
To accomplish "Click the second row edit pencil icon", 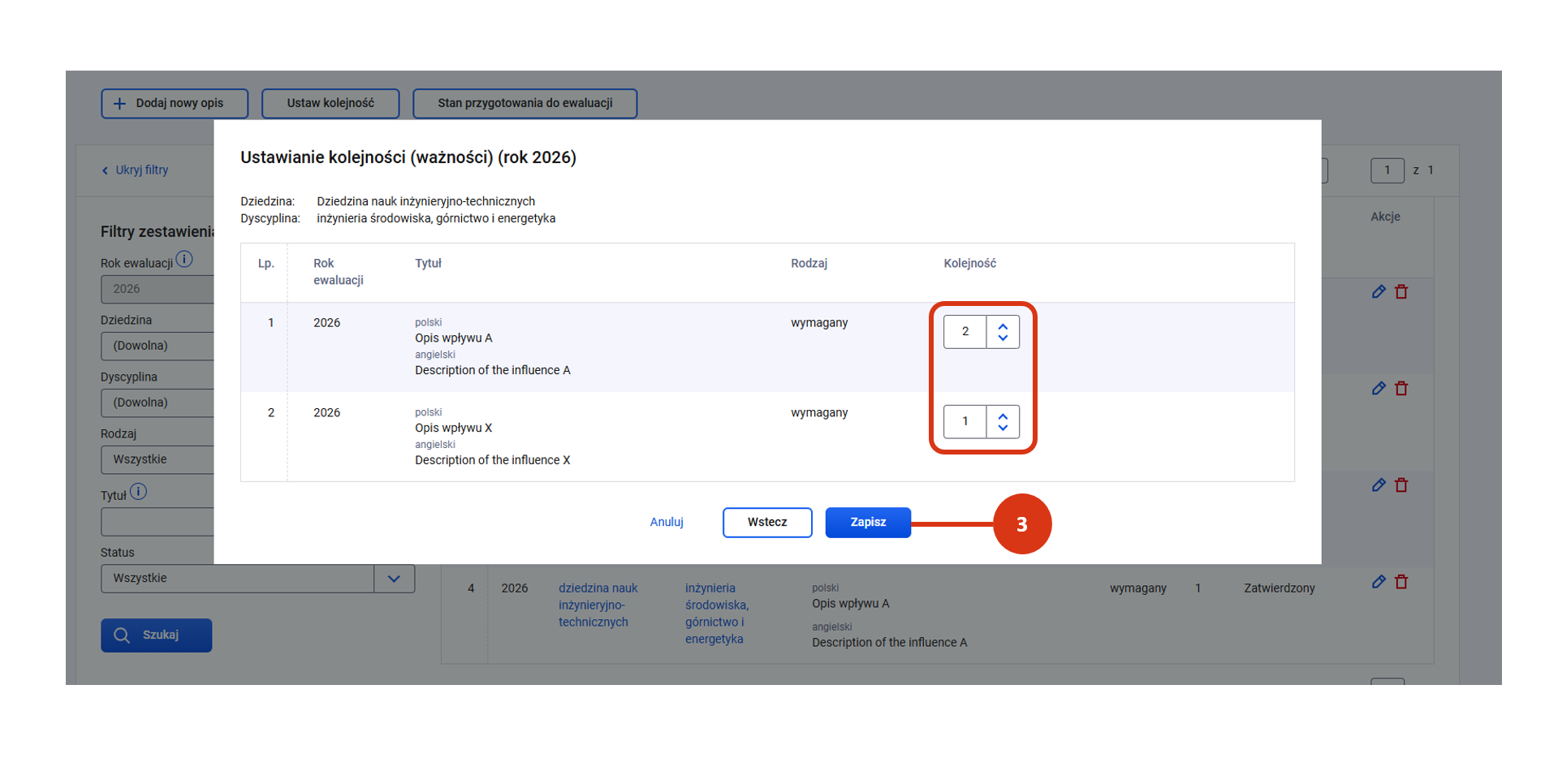I will (1378, 389).
